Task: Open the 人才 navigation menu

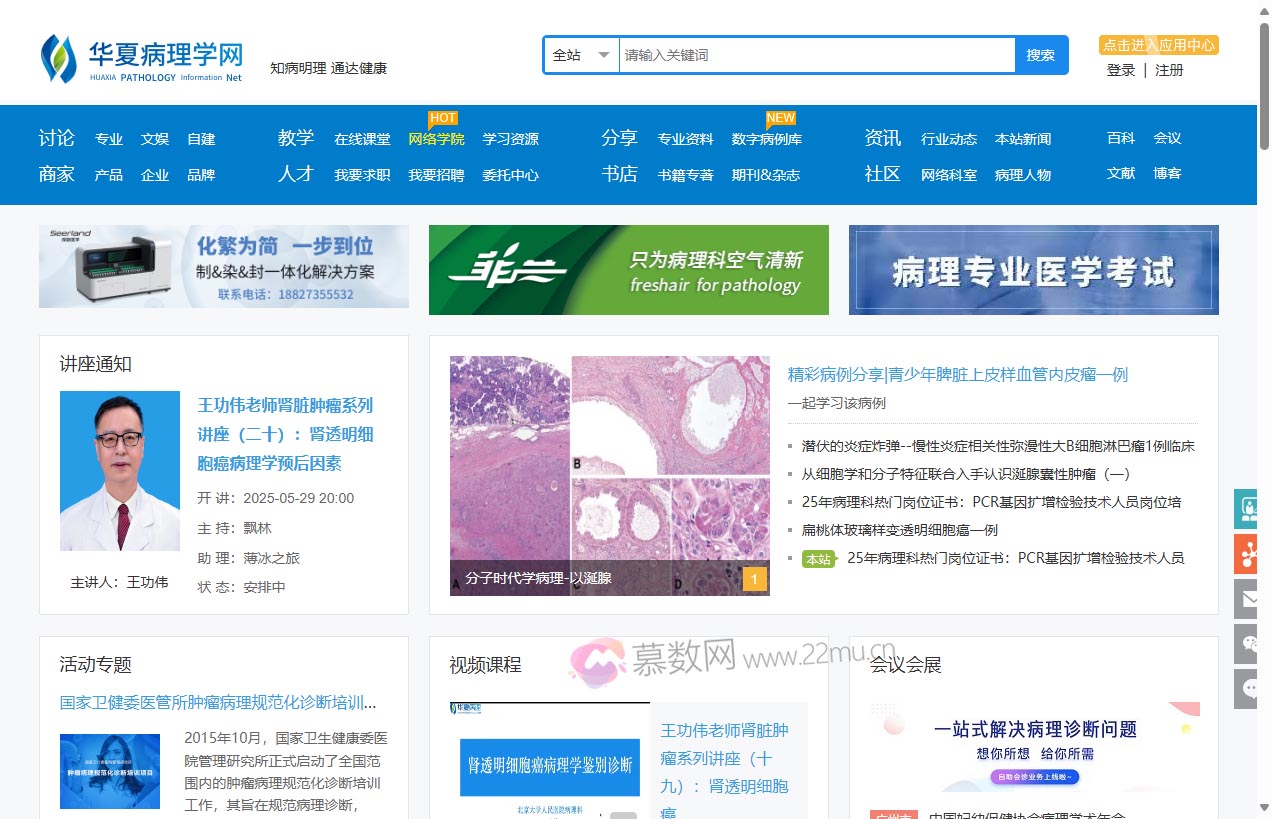Action: coord(295,173)
